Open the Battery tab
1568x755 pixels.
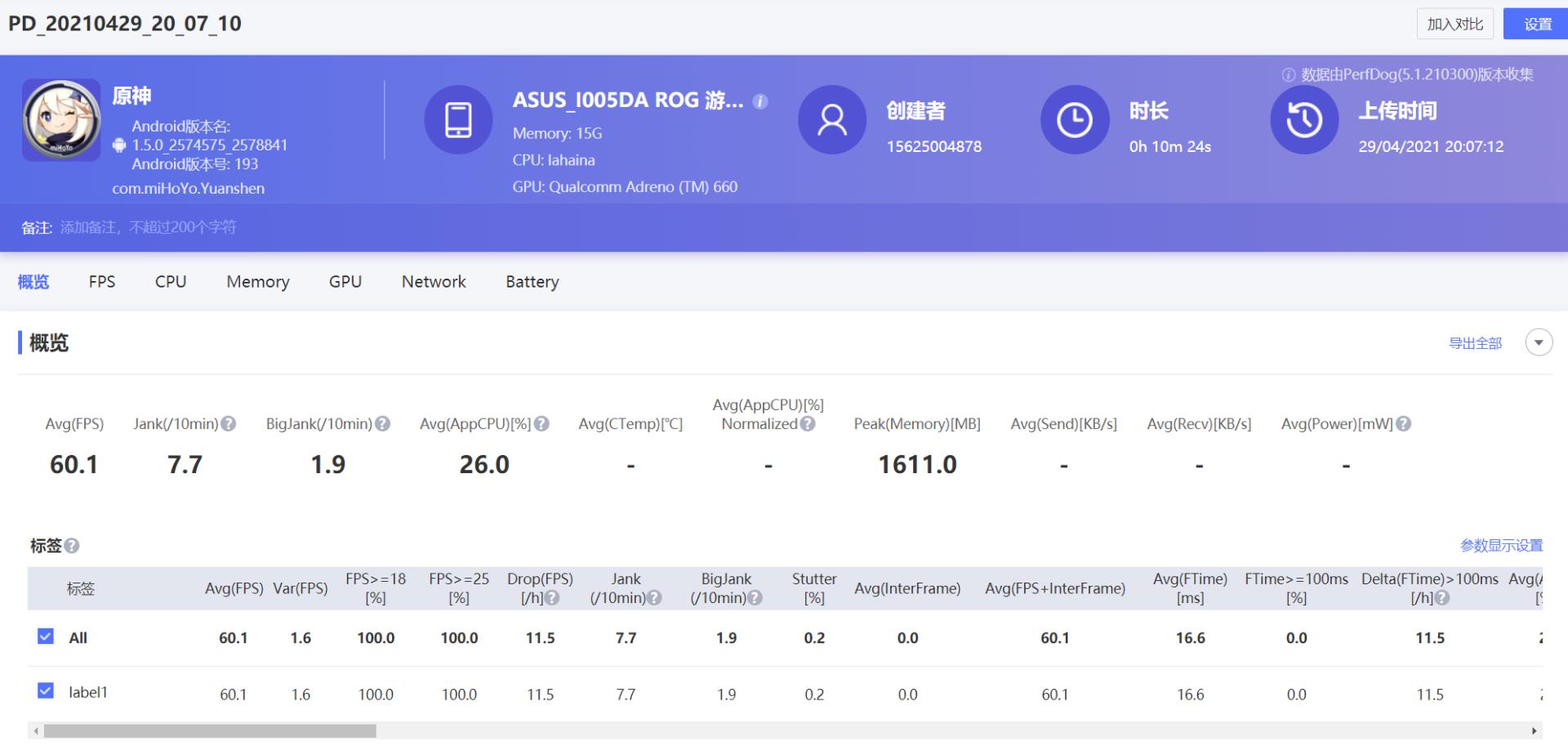coord(532,282)
